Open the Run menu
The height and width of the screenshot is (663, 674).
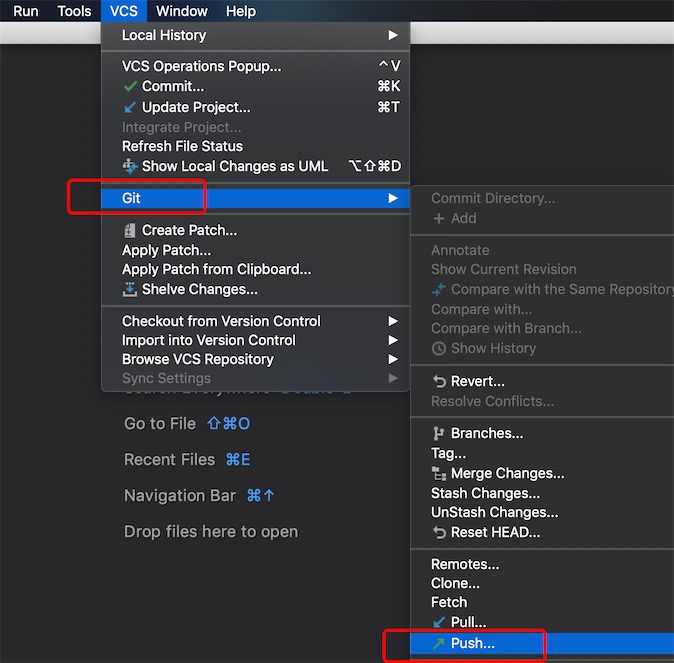26,11
